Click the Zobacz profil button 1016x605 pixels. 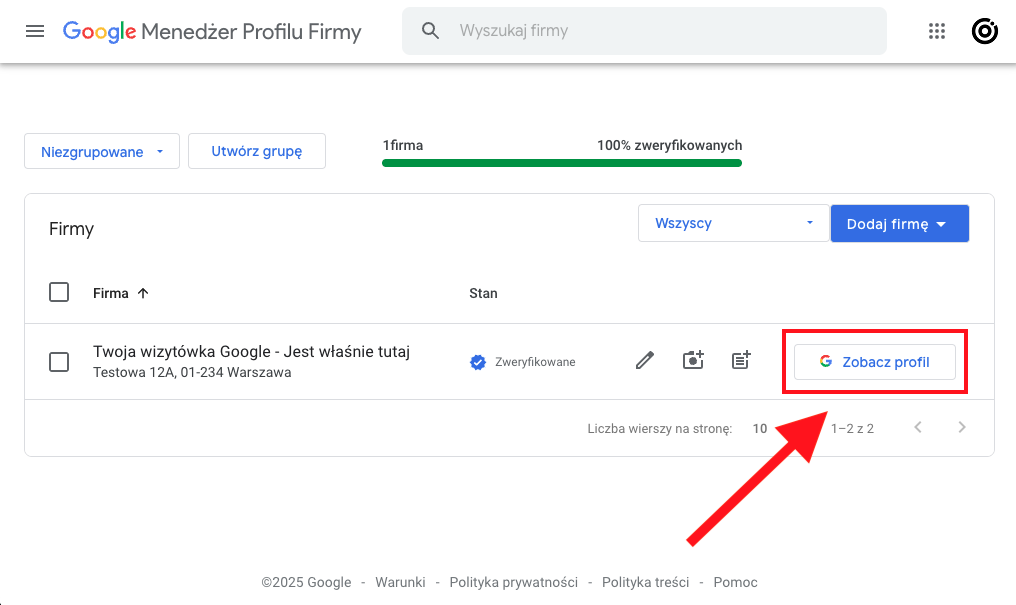tap(875, 362)
